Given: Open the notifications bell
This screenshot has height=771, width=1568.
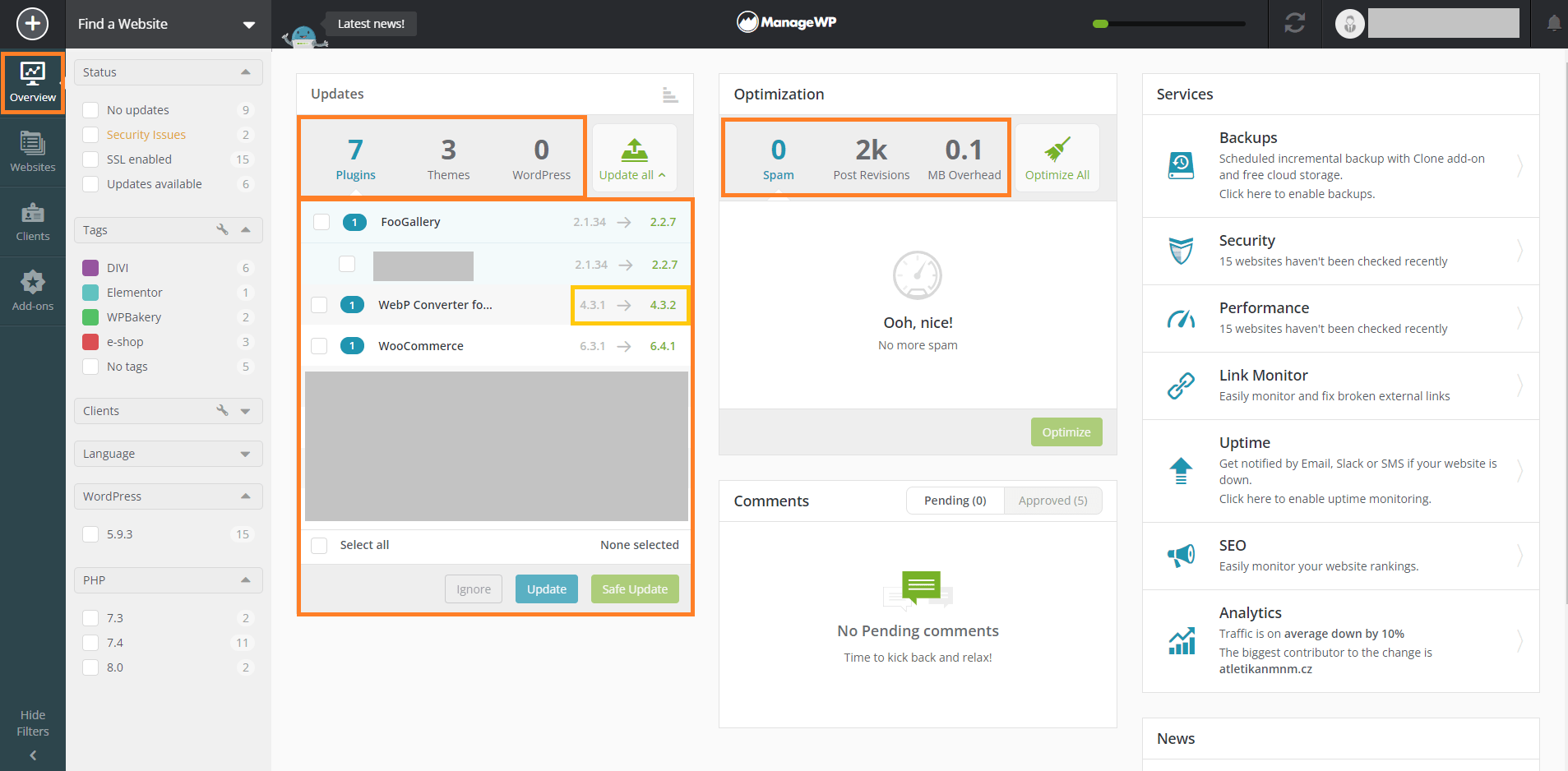Looking at the screenshot, I should pos(1554,23).
